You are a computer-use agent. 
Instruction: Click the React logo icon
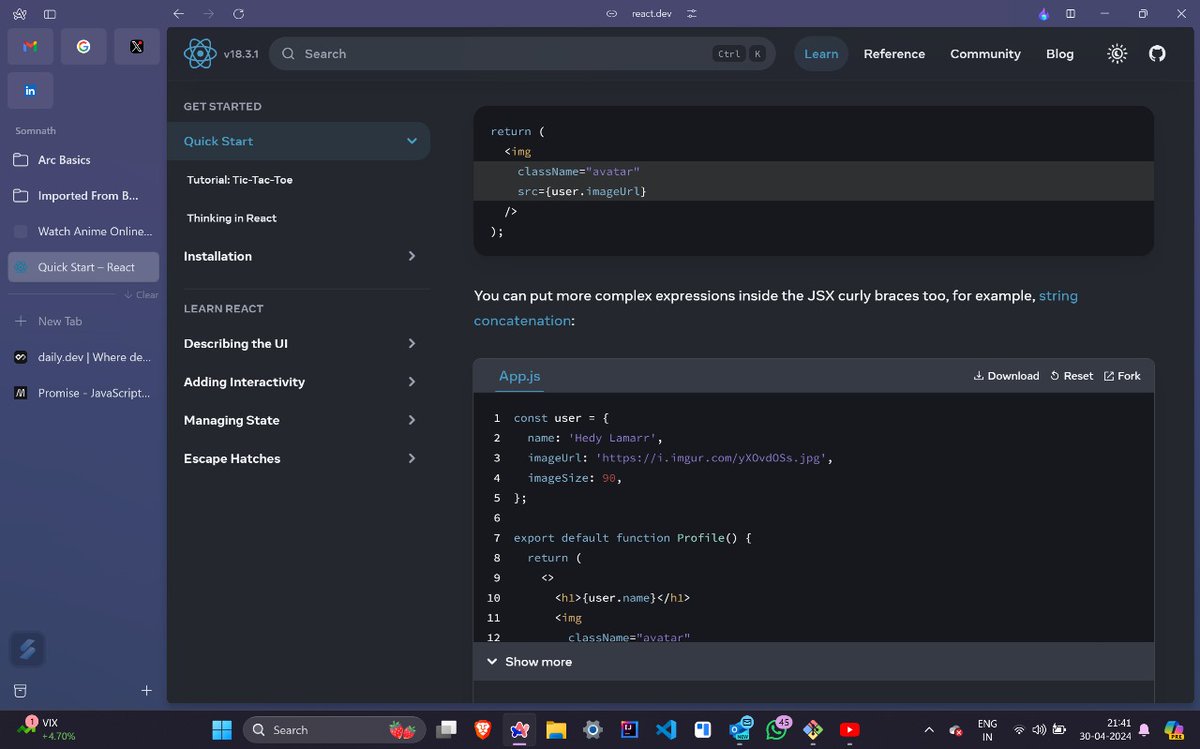click(x=200, y=54)
